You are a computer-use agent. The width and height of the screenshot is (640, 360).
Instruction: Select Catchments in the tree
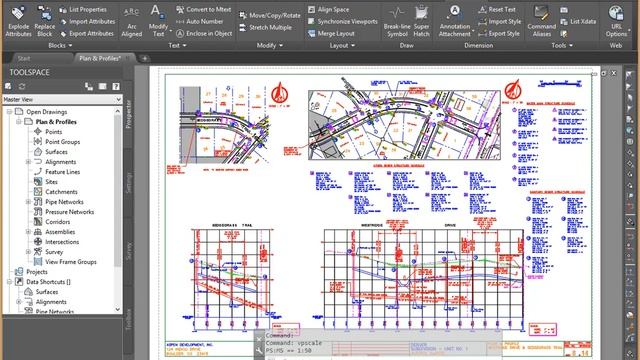pos(61,192)
